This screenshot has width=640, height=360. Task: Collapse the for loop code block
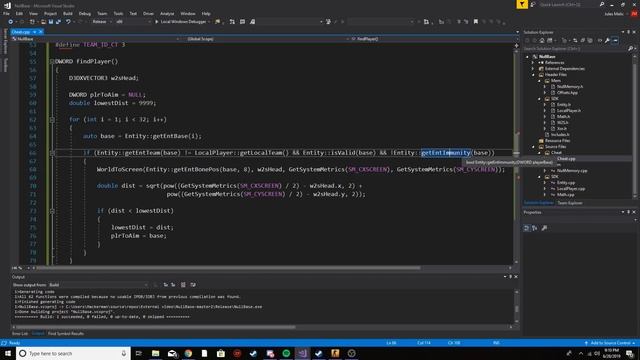pos(52,120)
